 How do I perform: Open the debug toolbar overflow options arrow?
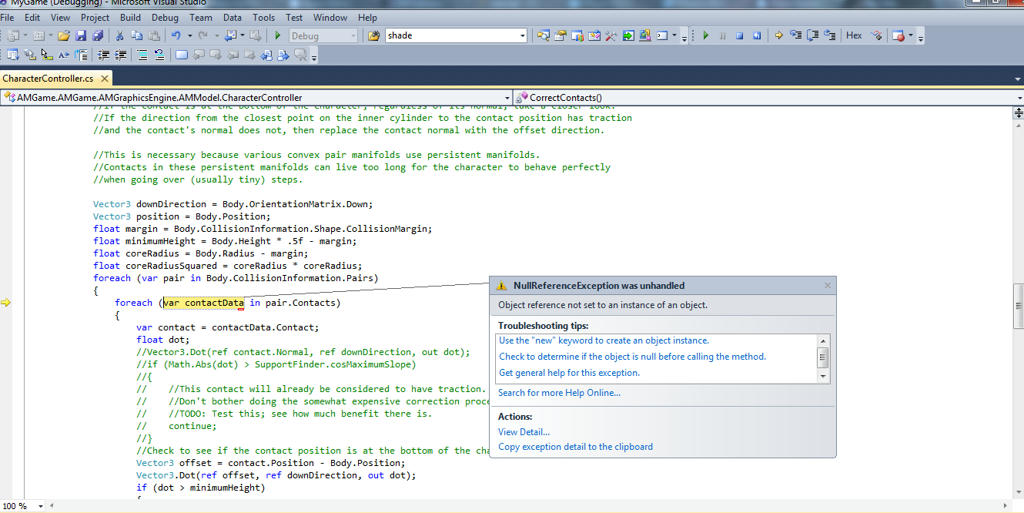tap(921, 38)
